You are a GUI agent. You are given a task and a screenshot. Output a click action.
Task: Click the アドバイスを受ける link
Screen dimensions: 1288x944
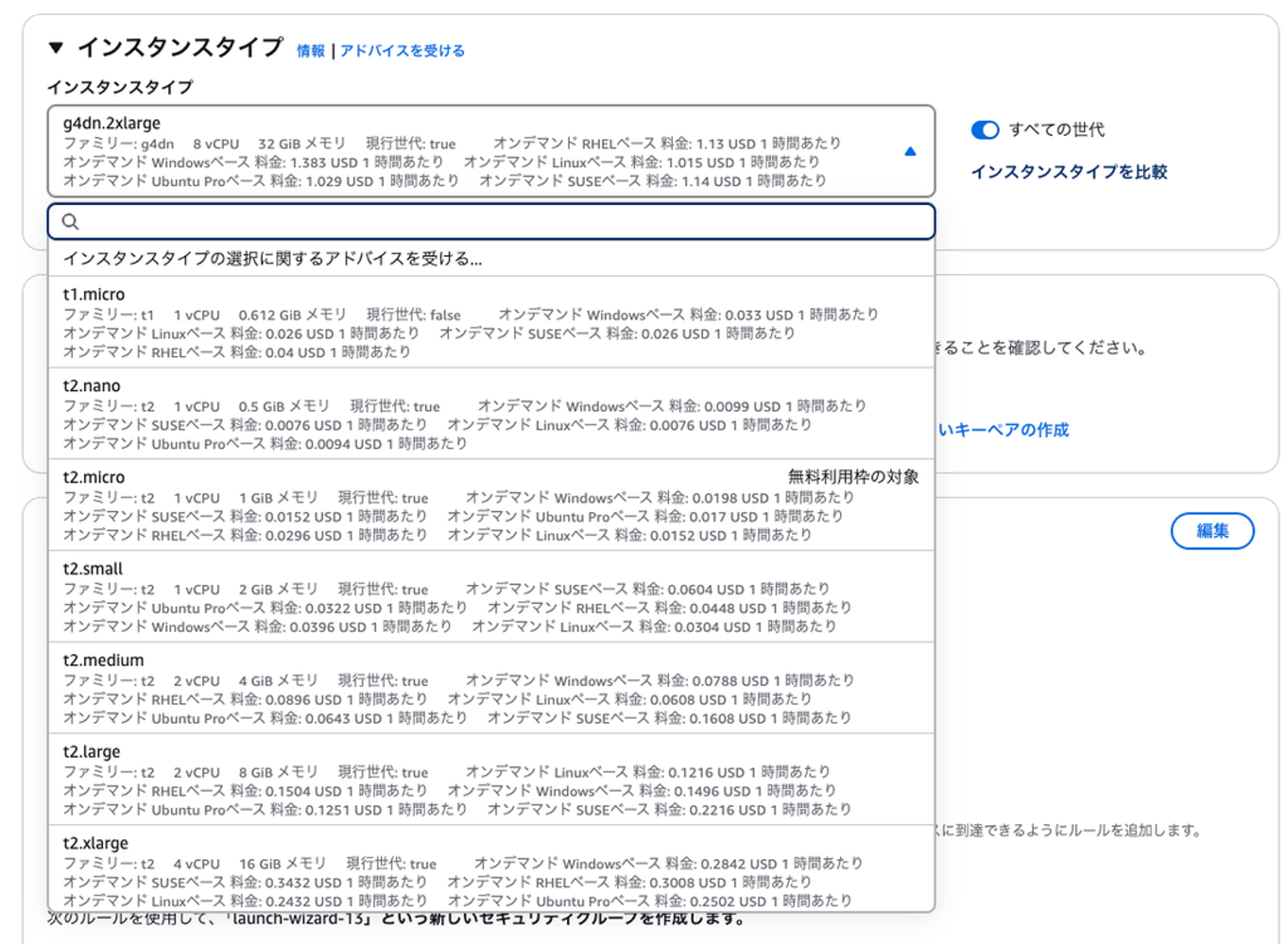click(402, 51)
